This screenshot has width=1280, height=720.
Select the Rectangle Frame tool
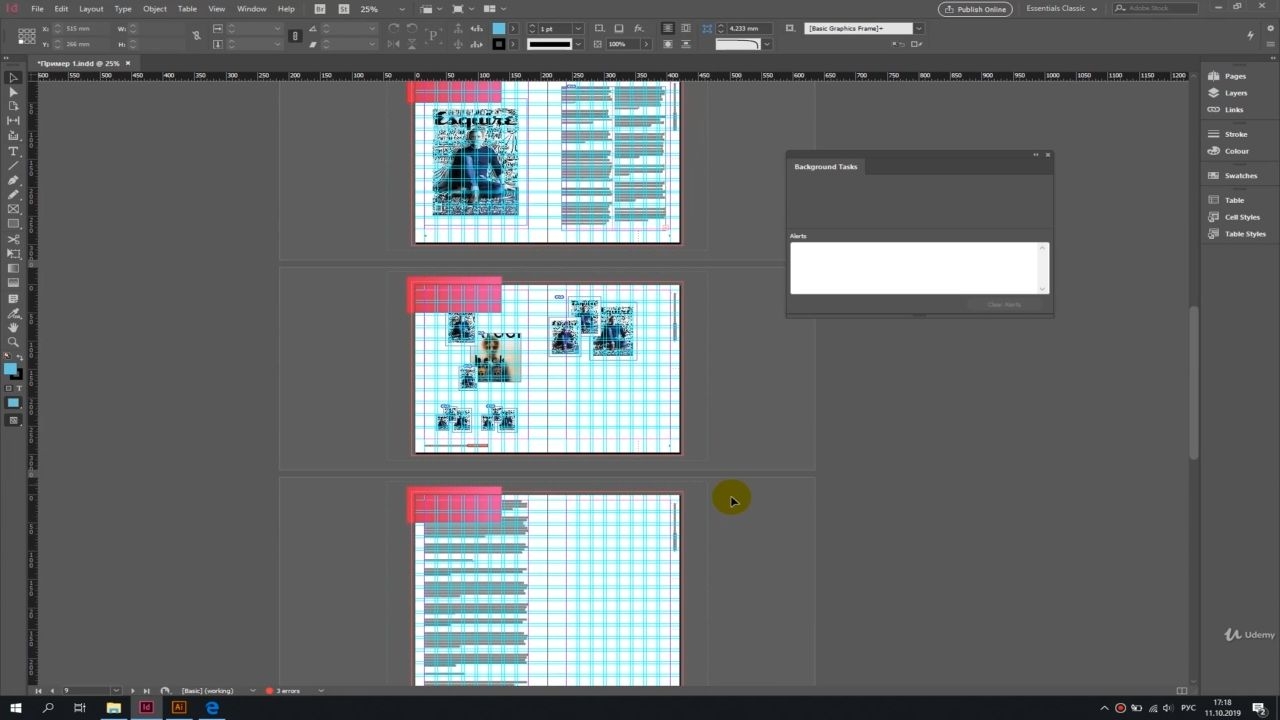(13, 209)
